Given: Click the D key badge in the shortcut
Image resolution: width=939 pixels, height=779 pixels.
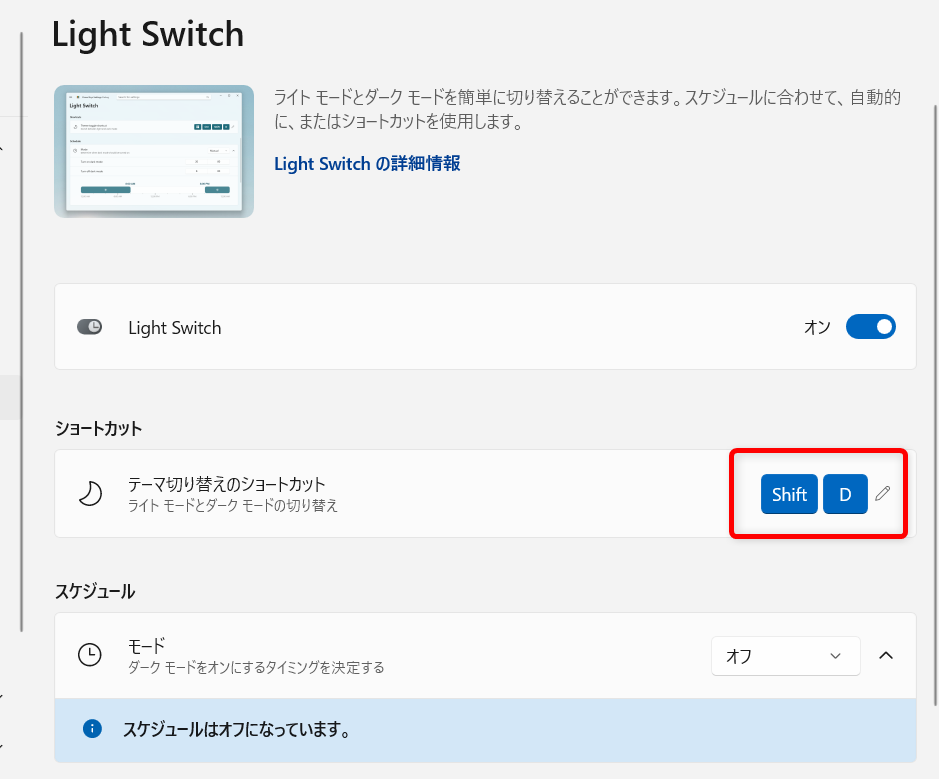Looking at the screenshot, I should point(845,493).
